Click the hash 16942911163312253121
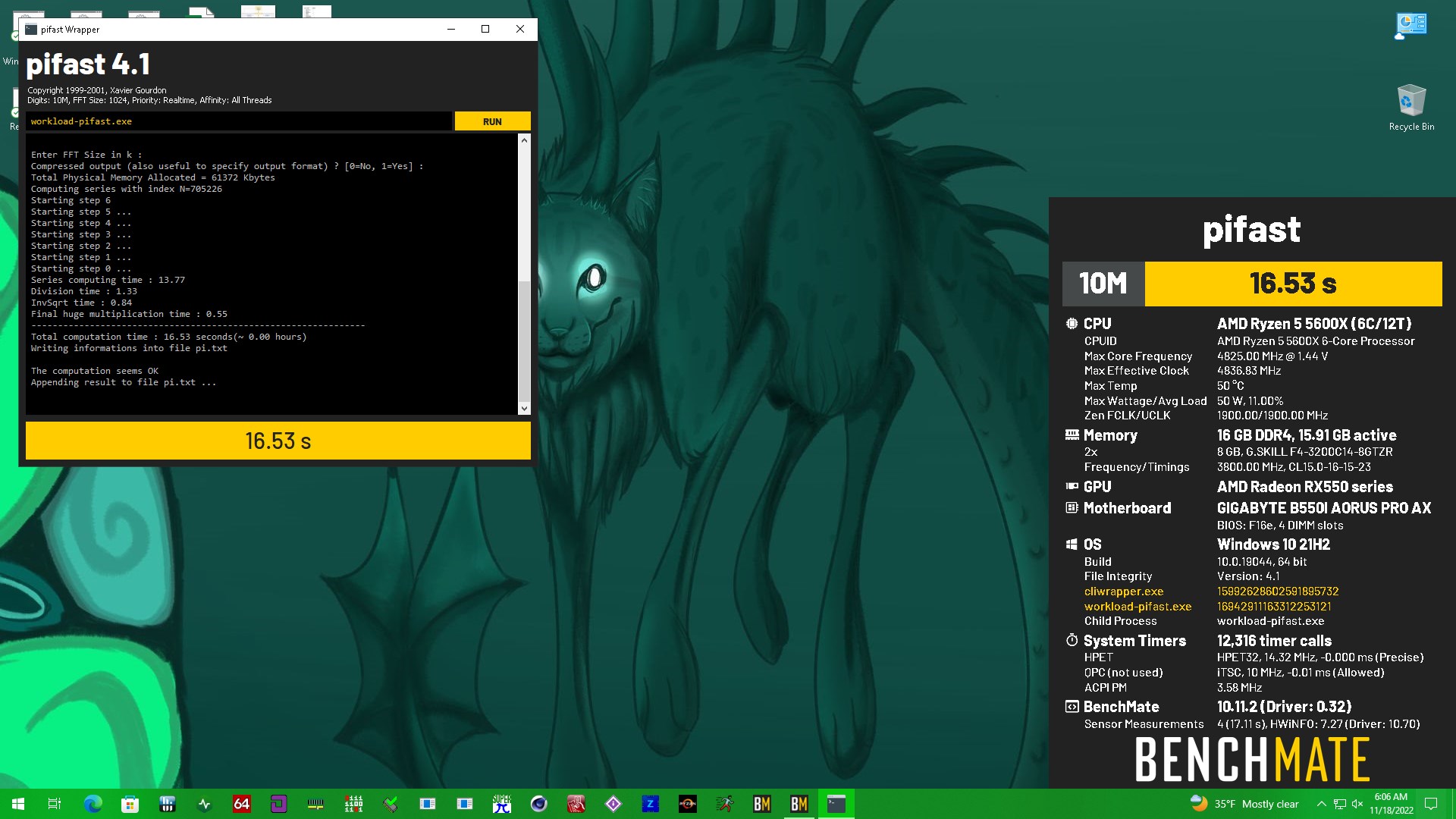 coord(1274,607)
